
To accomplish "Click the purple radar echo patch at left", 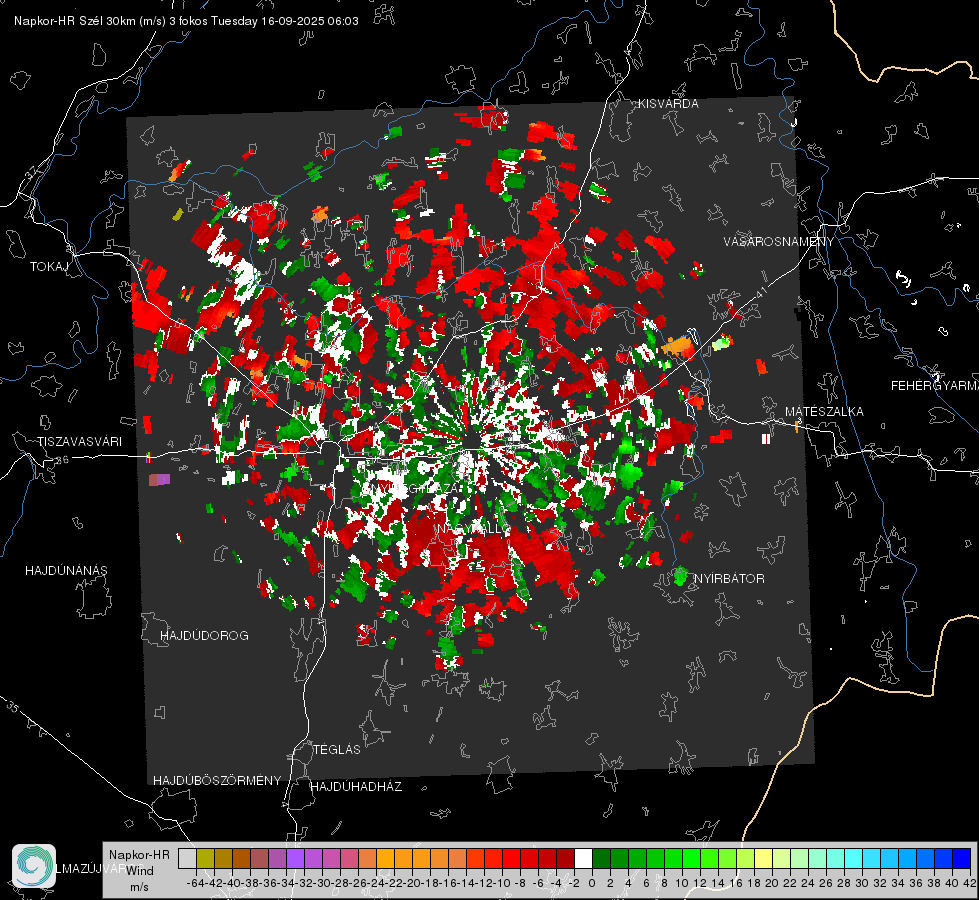I will [x=159, y=480].
